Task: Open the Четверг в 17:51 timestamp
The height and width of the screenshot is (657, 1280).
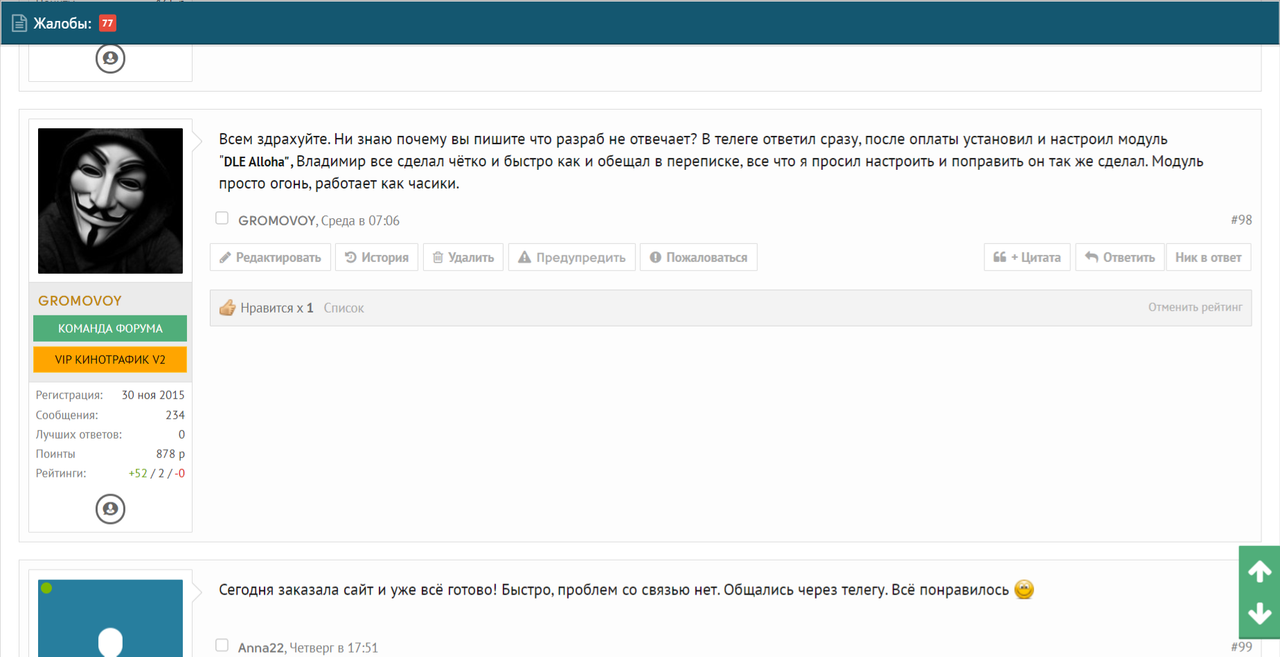Action: [x=334, y=647]
